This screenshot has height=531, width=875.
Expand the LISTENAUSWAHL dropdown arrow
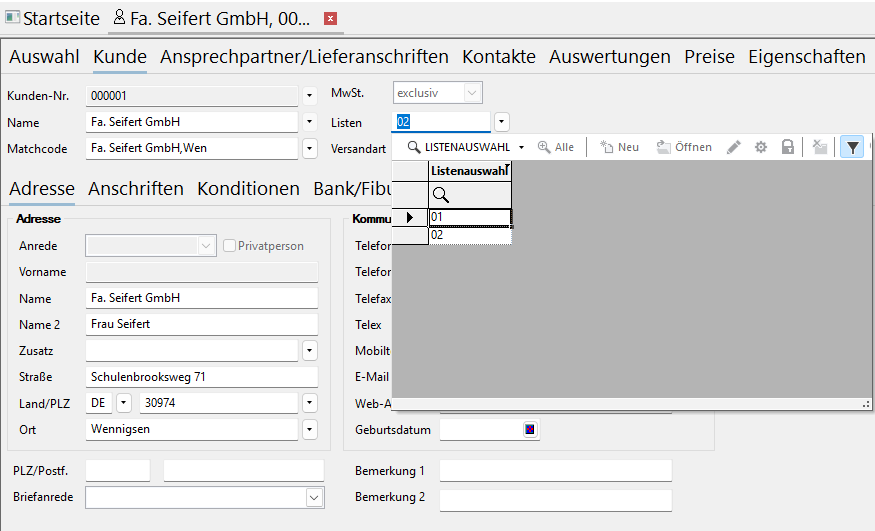[521, 147]
